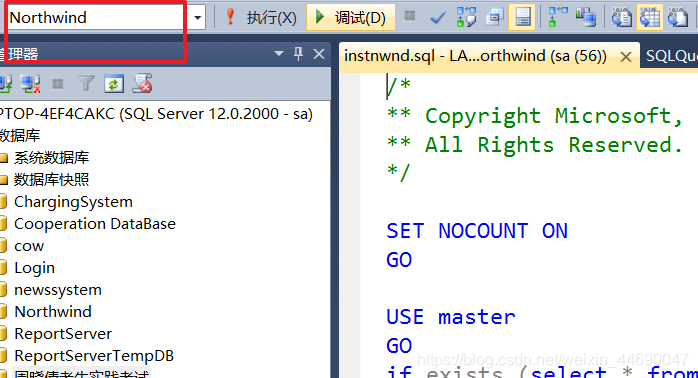
Task: Click the gray Cancel Executing Query square
Action: (410, 16)
